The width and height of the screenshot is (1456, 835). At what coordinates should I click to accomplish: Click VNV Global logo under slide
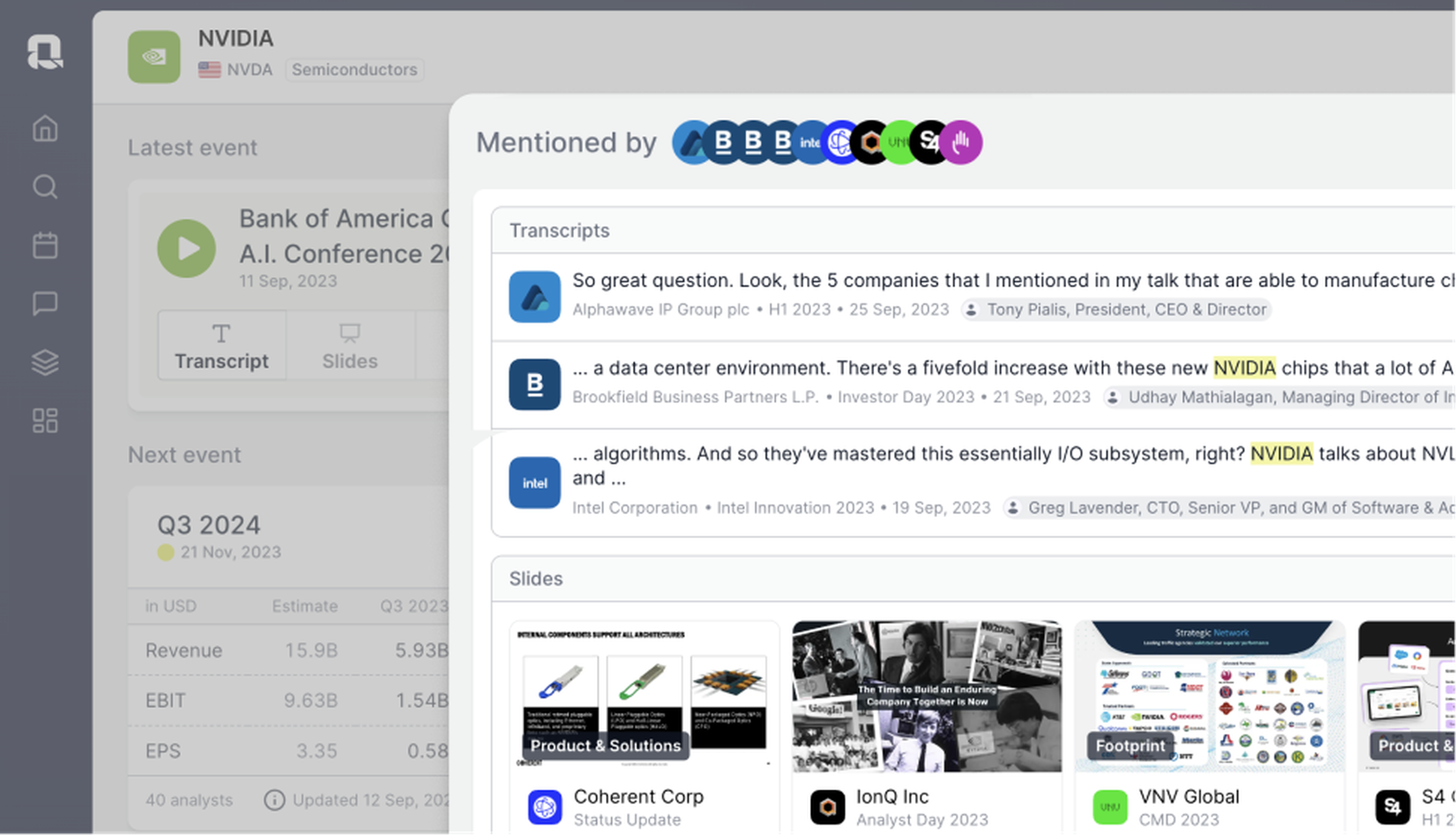(x=1110, y=807)
